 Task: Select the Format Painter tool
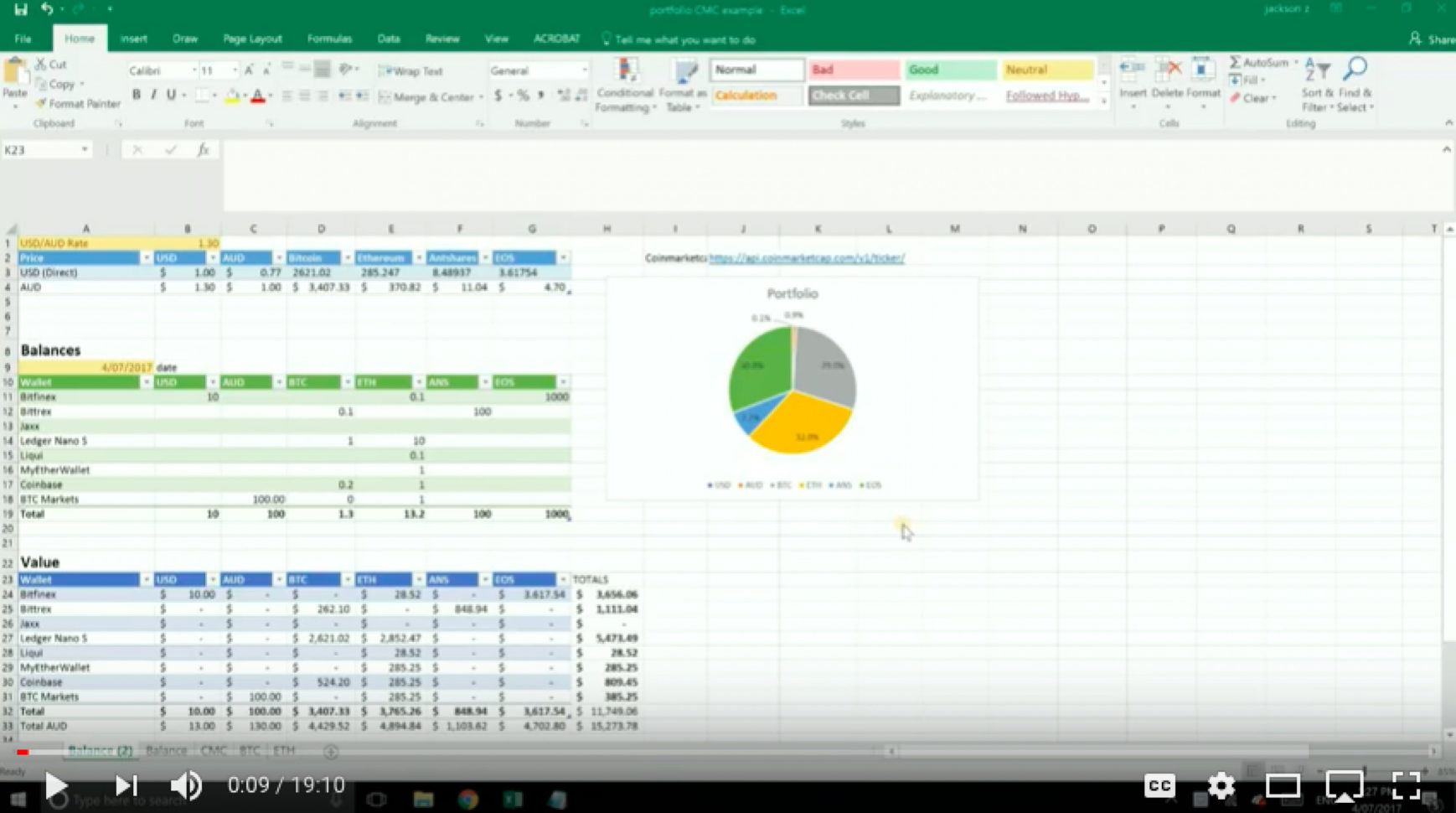(x=77, y=104)
